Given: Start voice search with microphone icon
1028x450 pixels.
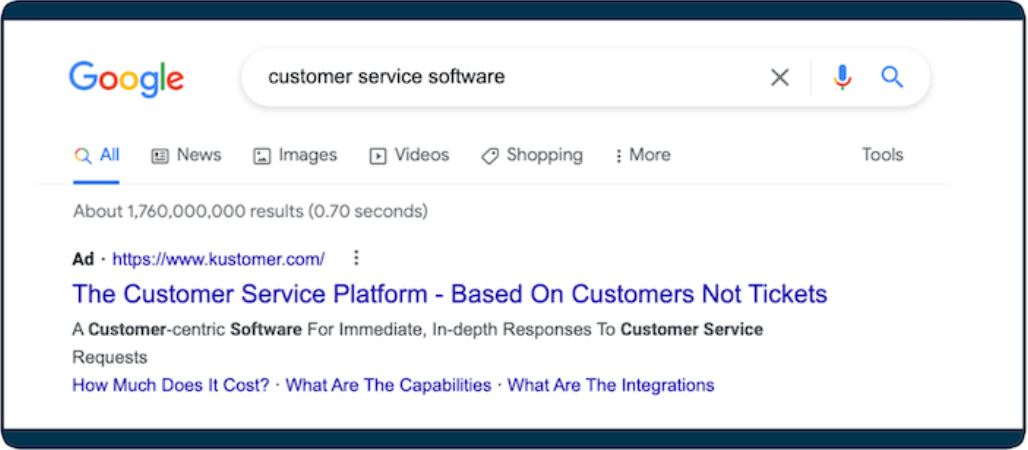Looking at the screenshot, I should (842, 77).
